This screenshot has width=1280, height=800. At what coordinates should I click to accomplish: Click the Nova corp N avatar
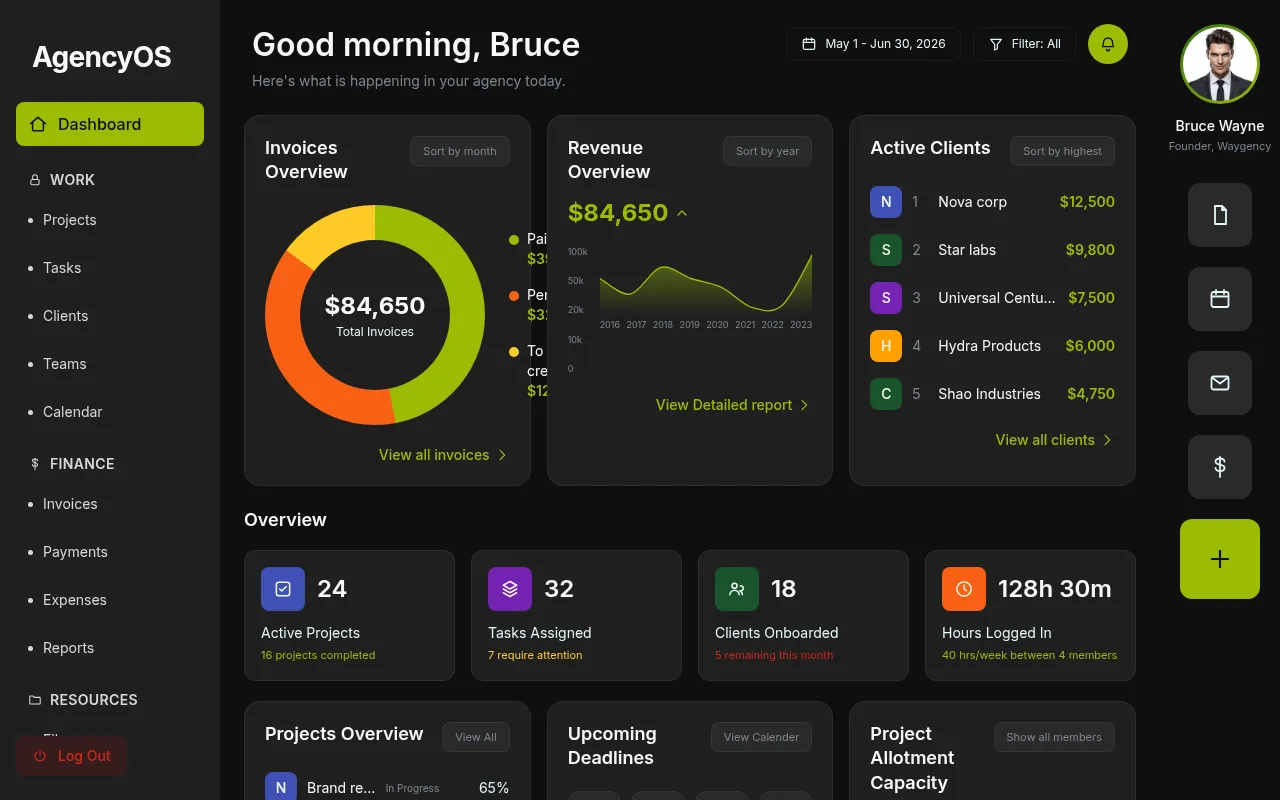click(886, 202)
